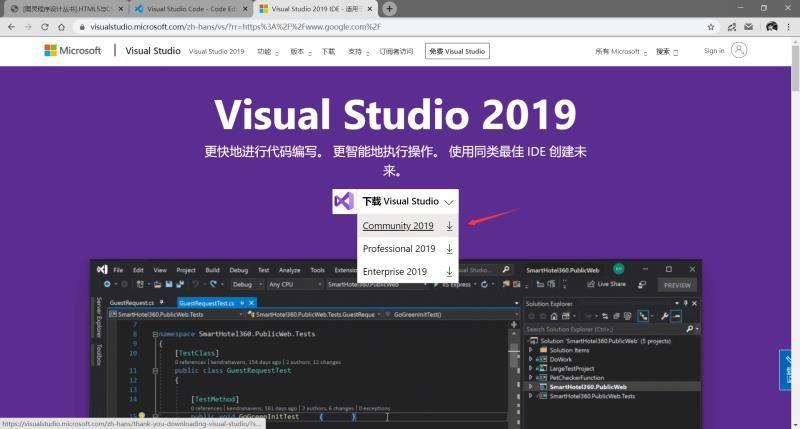
Task: Open the browser home page
Action: 61,27
